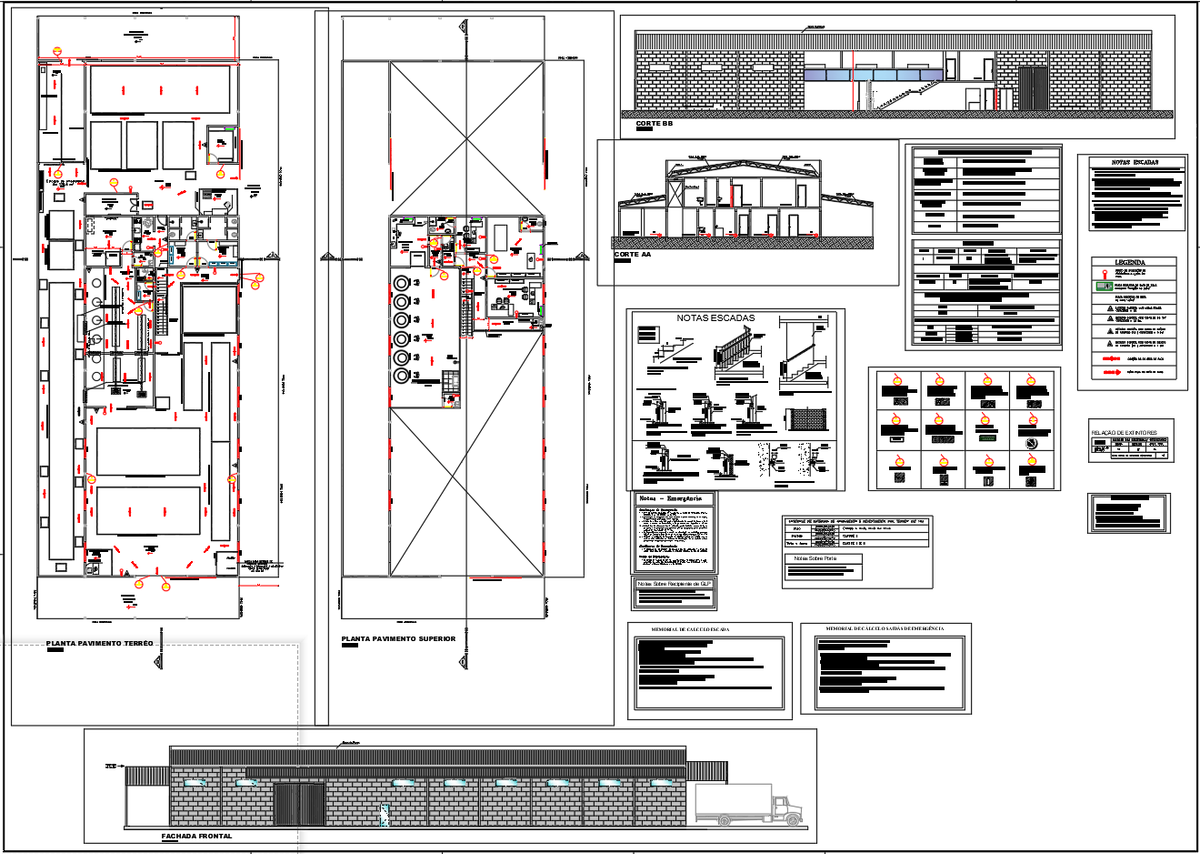Screen dimensions: 1200x854
Task: Click the green LED display symbol in the symbol grid
Action: click(988, 438)
